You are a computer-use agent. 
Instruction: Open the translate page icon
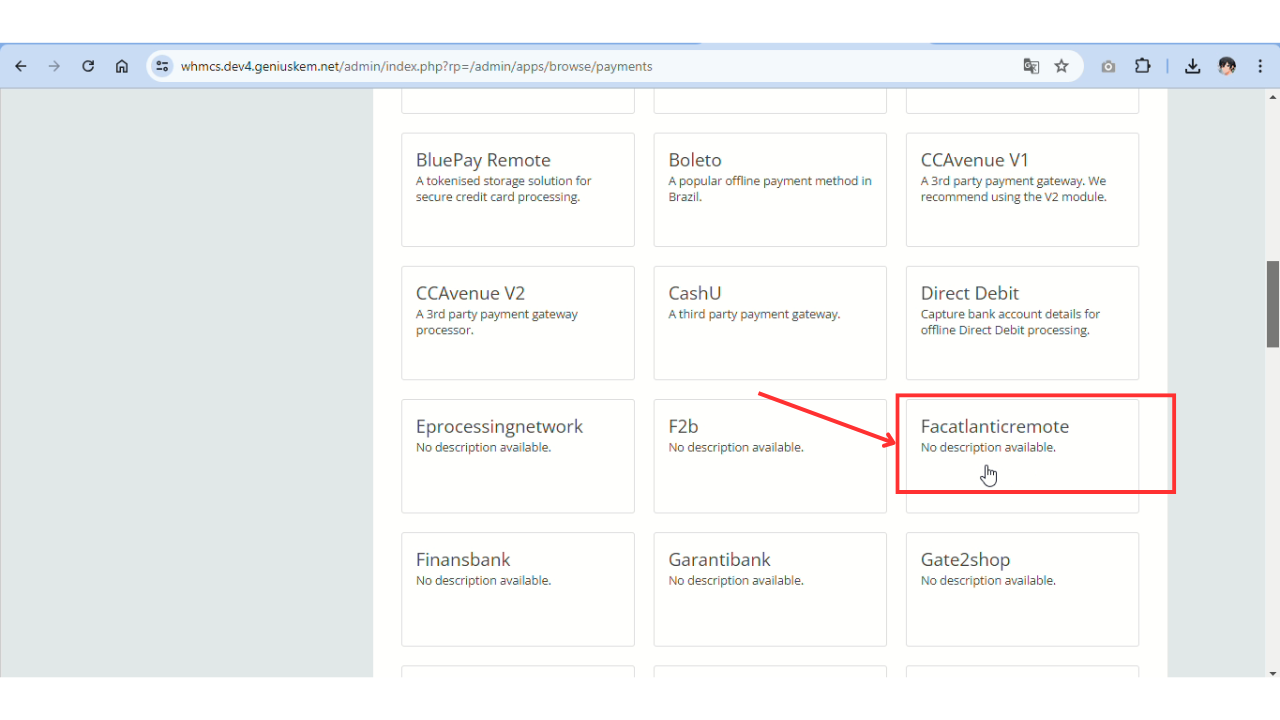(1031, 66)
